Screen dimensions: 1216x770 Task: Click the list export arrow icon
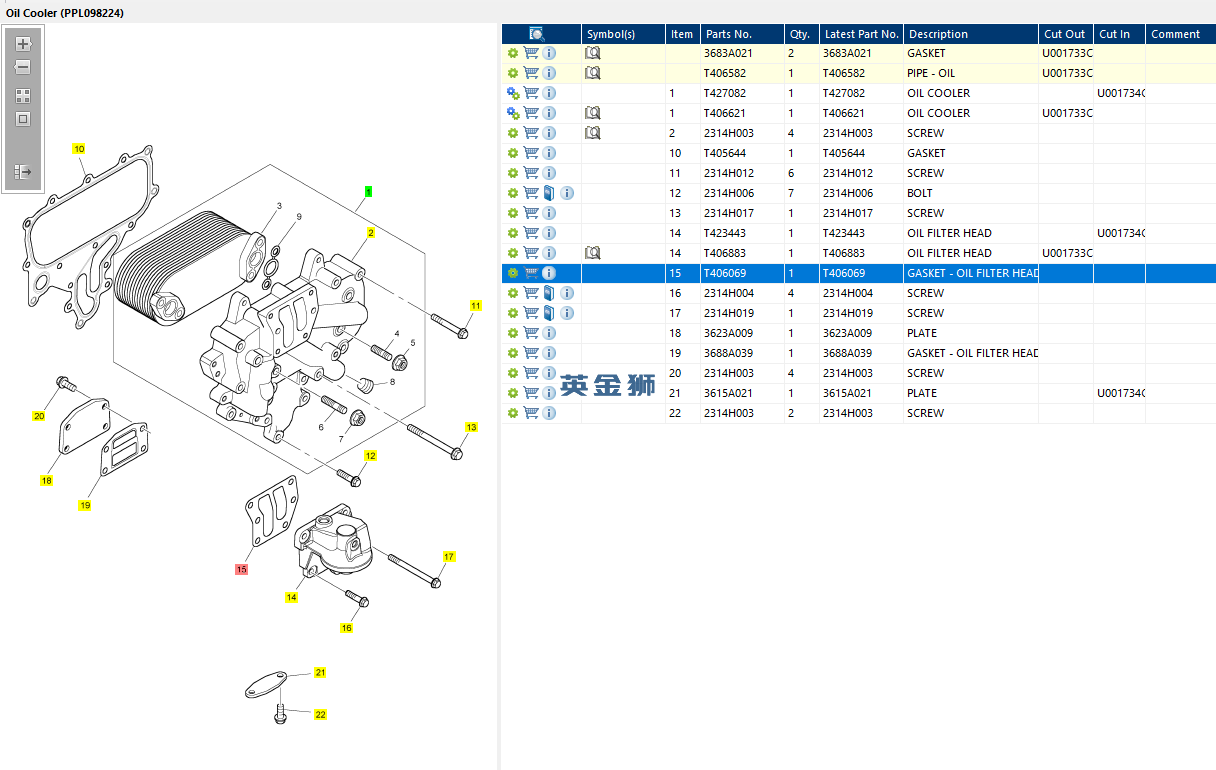tap(23, 172)
